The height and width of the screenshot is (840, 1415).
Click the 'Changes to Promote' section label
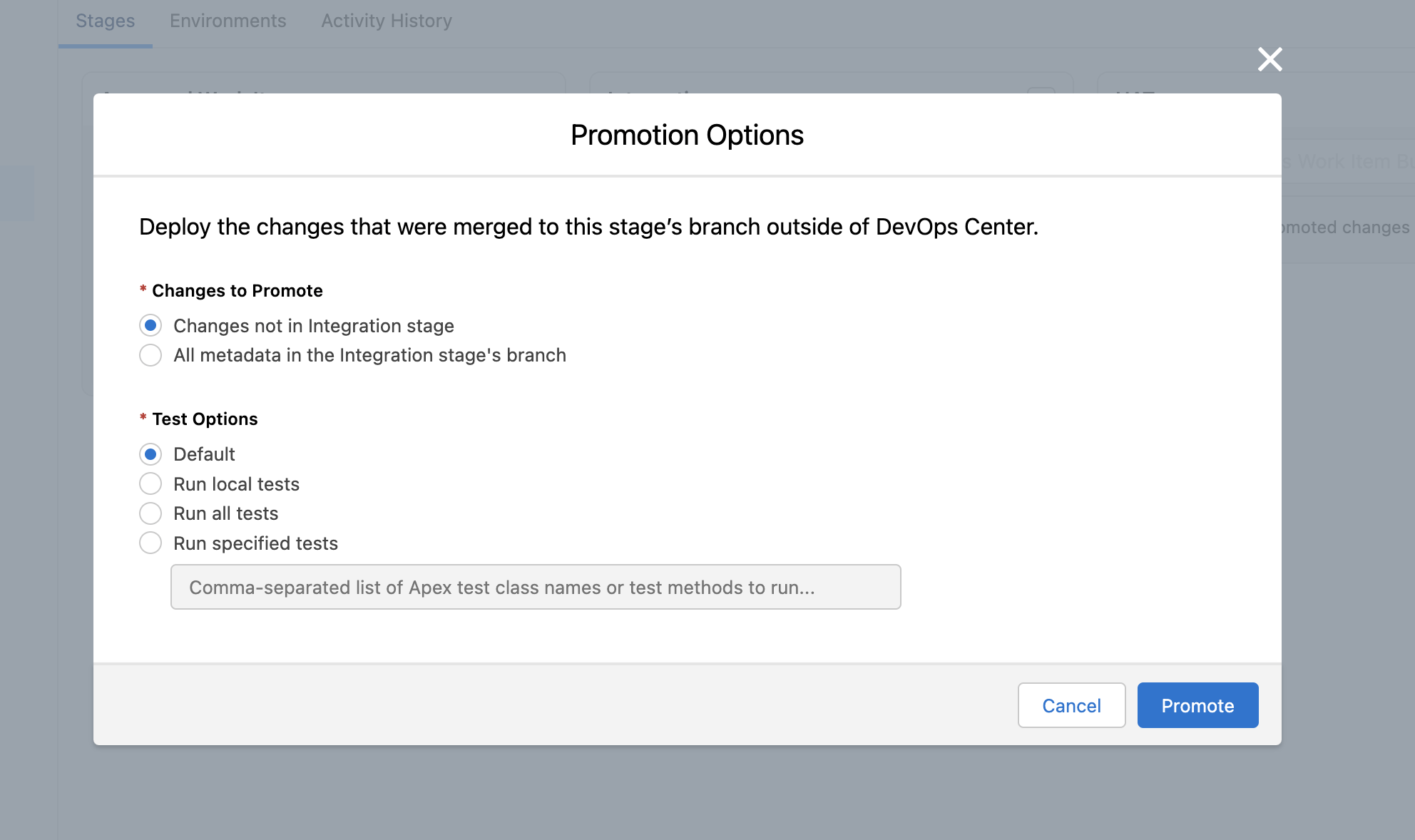coord(237,291)
